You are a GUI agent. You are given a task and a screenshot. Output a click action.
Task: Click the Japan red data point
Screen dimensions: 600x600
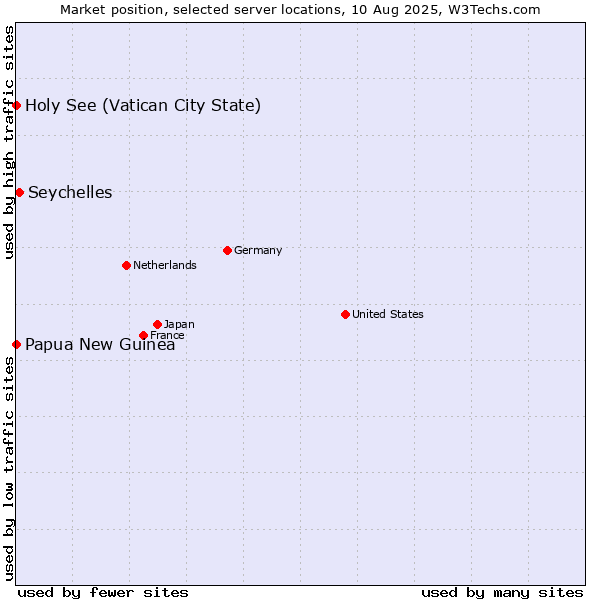(x=157, y=324)
